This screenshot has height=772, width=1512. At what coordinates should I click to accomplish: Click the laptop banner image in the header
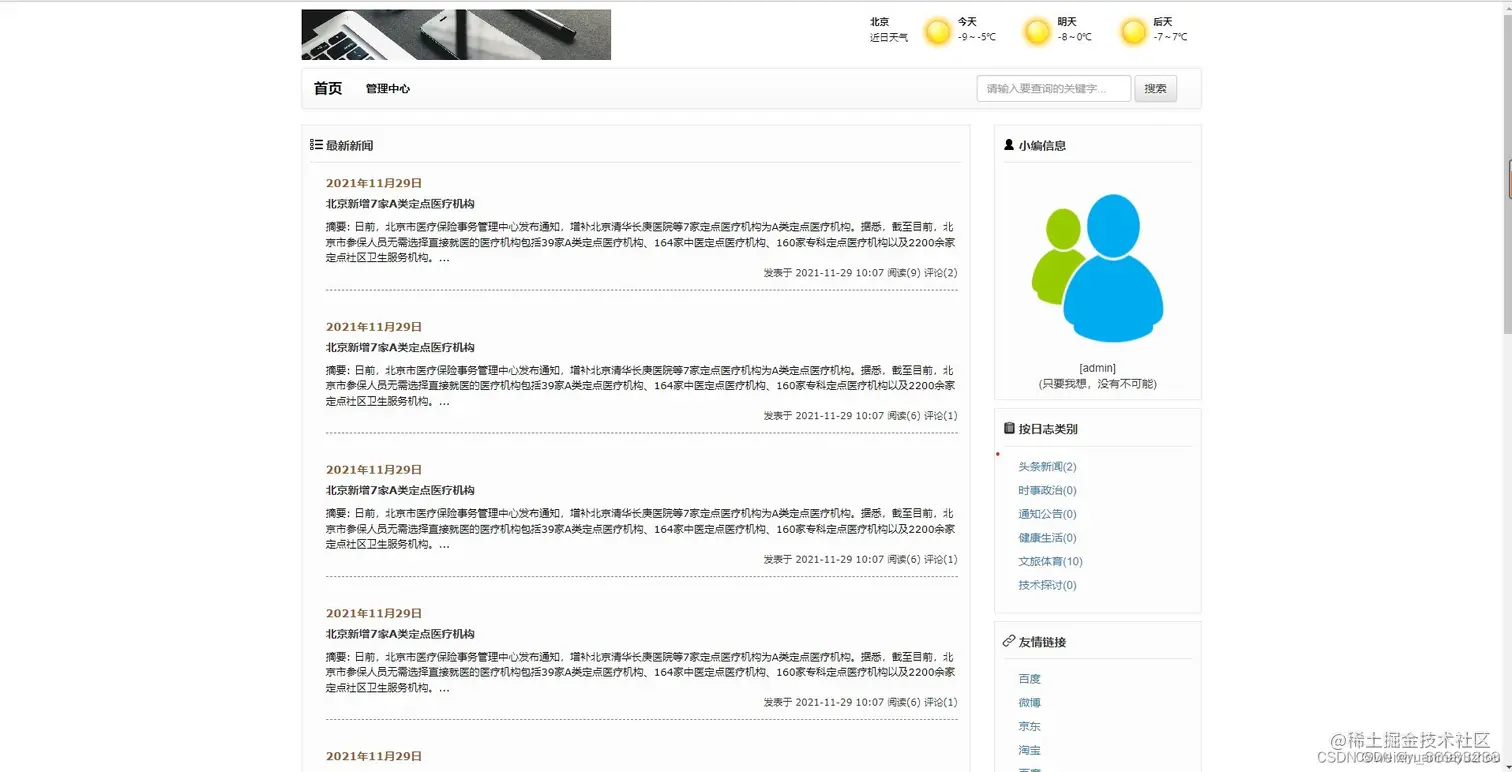click(x=456, y=35)
